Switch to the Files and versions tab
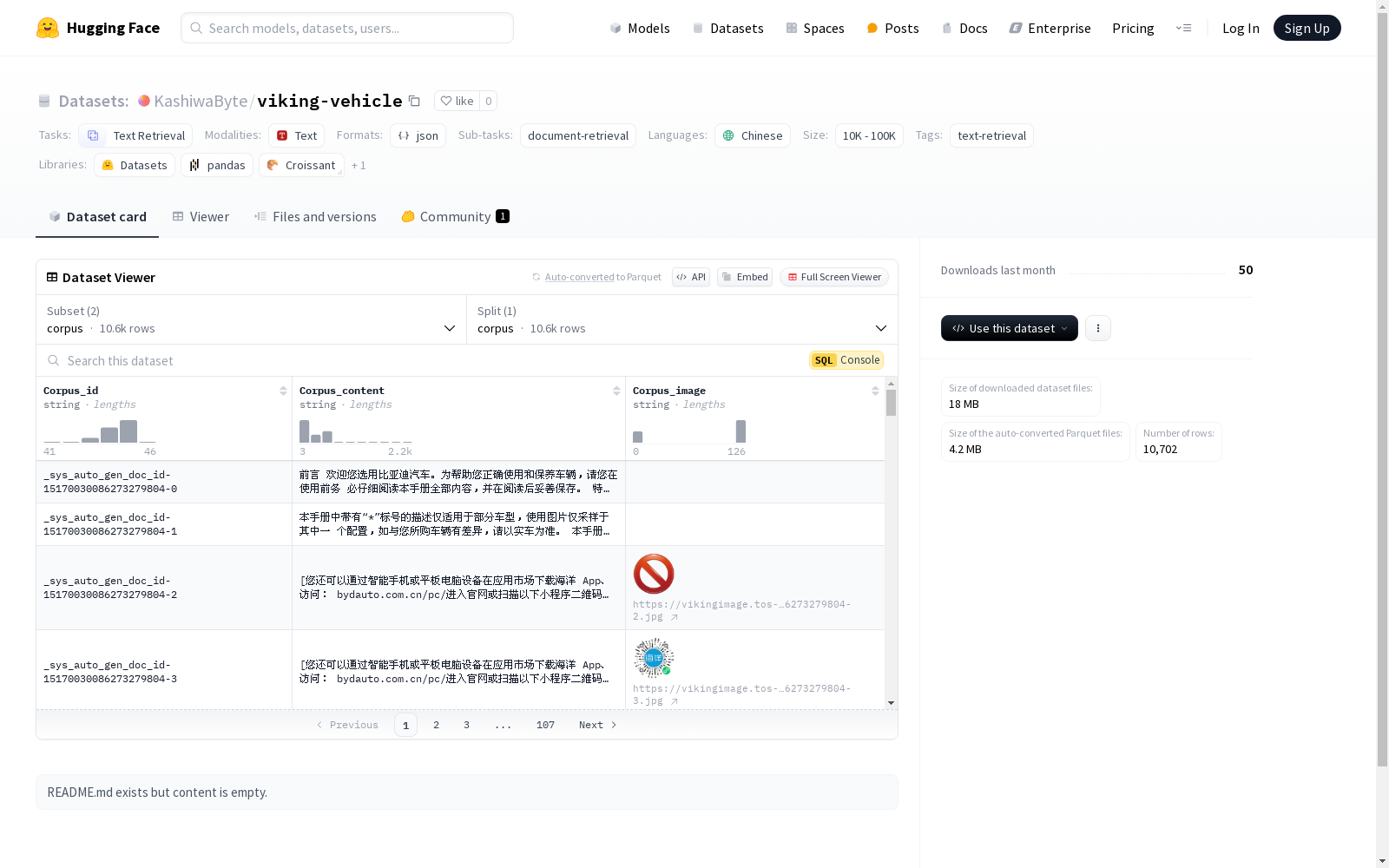Image resolution: width=1389 pixels, height=868 pixels. 315,217
